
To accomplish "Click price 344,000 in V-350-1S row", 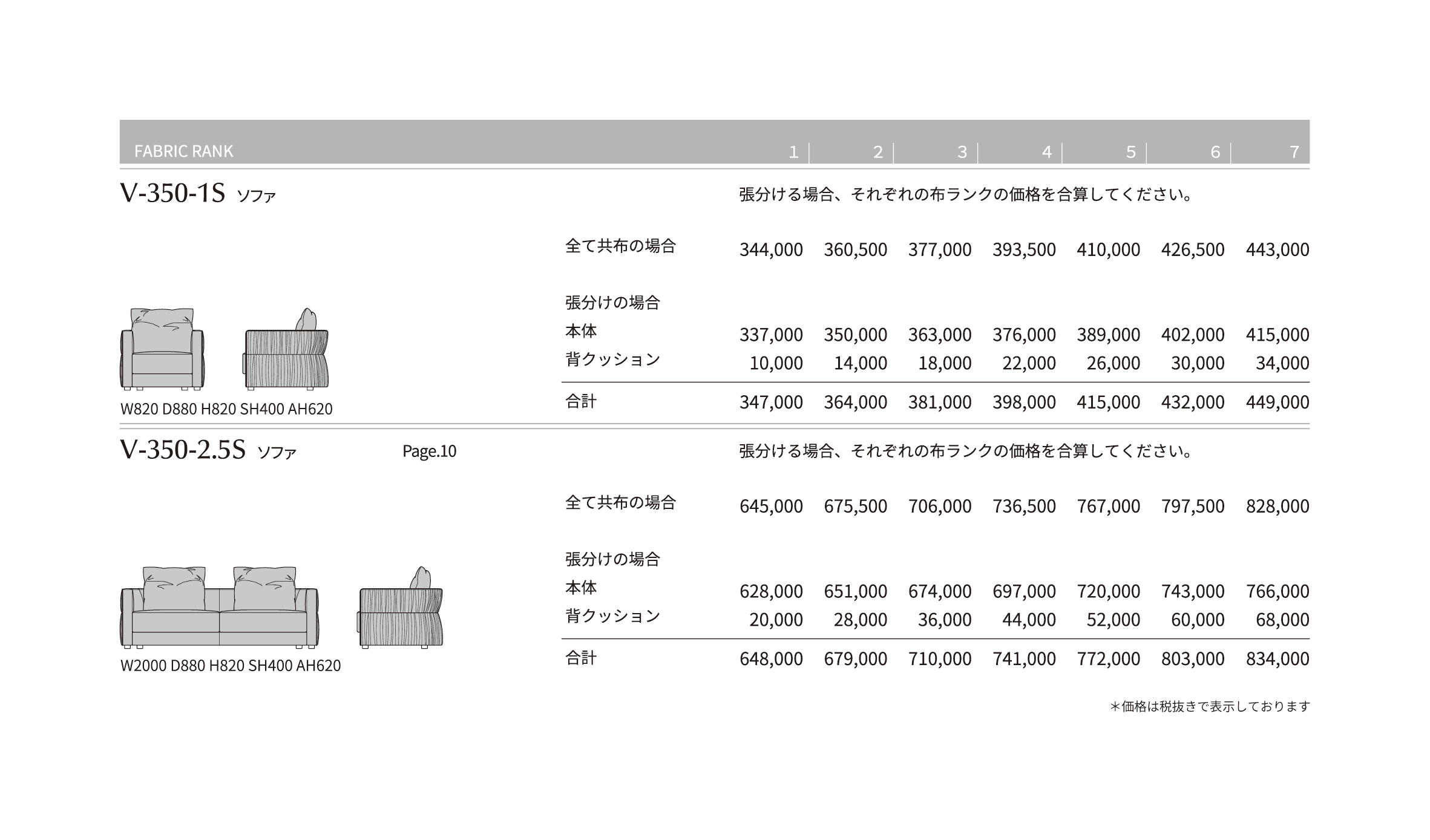I will pyautogui.click(x=771, y=249).
